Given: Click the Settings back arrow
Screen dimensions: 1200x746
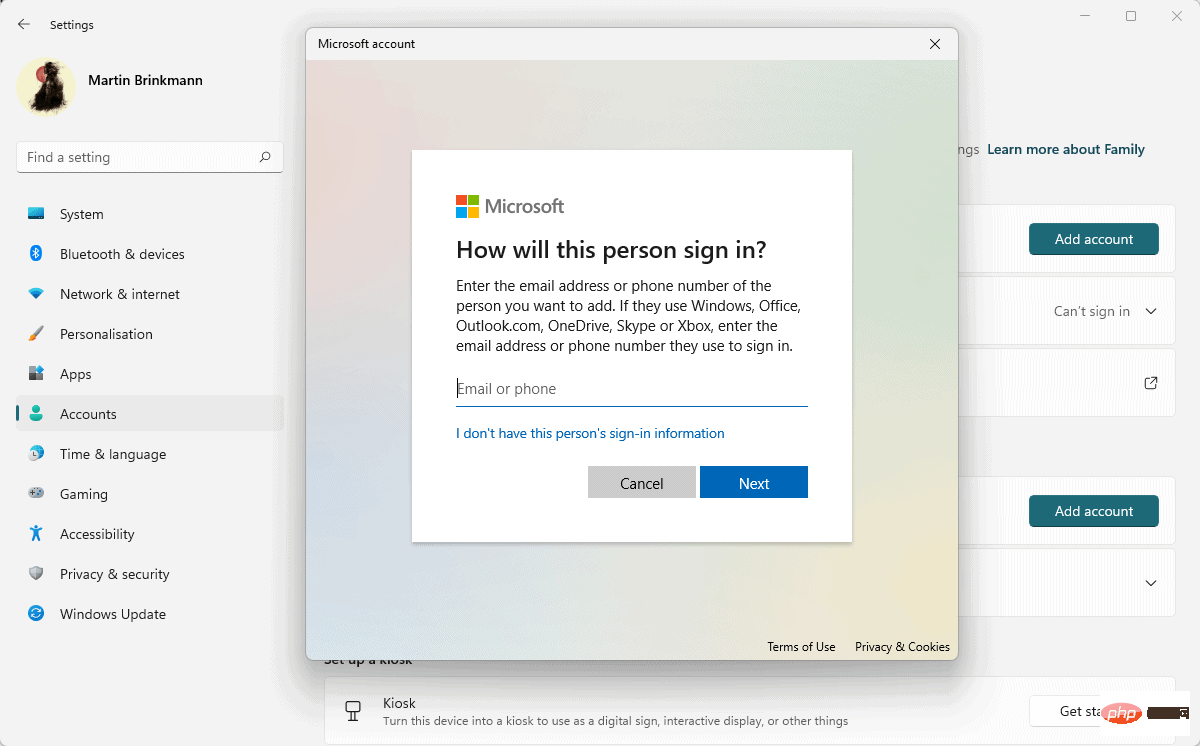Looking at the screenshot, I should (x=24, y=24).
